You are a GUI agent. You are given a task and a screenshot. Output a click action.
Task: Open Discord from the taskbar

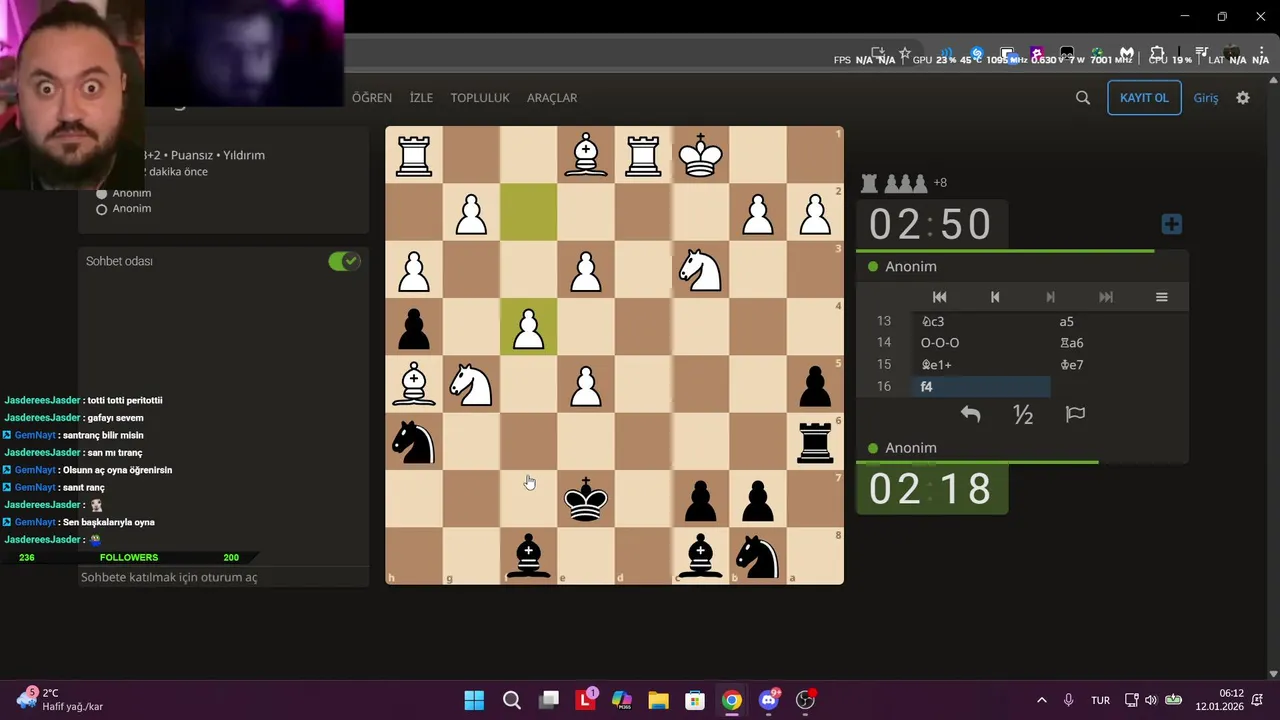769,700
